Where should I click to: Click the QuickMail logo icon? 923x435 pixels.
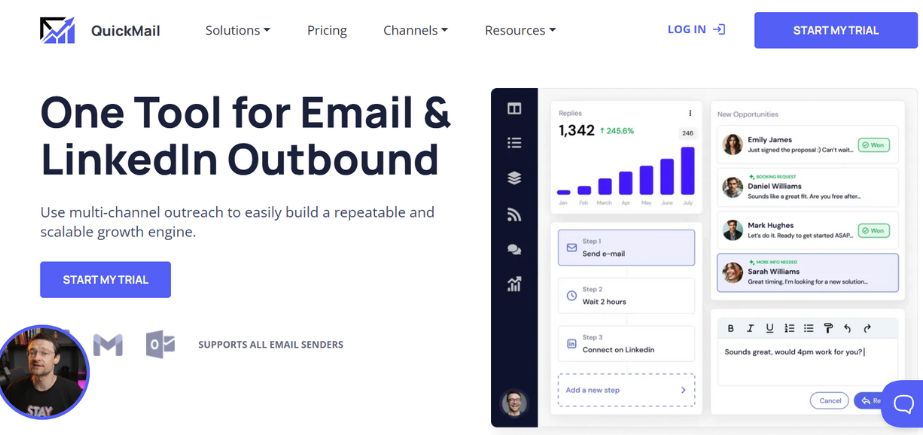click(x=58, y=30)
